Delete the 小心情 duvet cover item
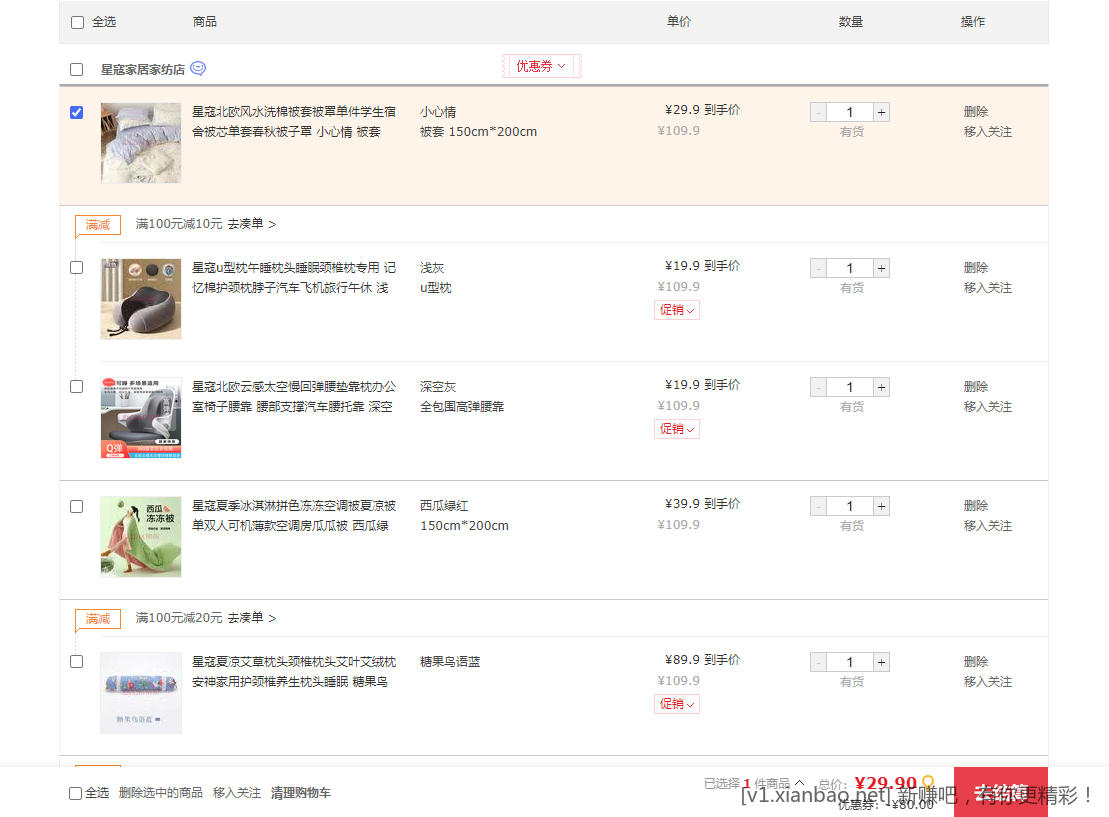The width and height of the screenshot is (1109, 817). (x=975, y=112)
